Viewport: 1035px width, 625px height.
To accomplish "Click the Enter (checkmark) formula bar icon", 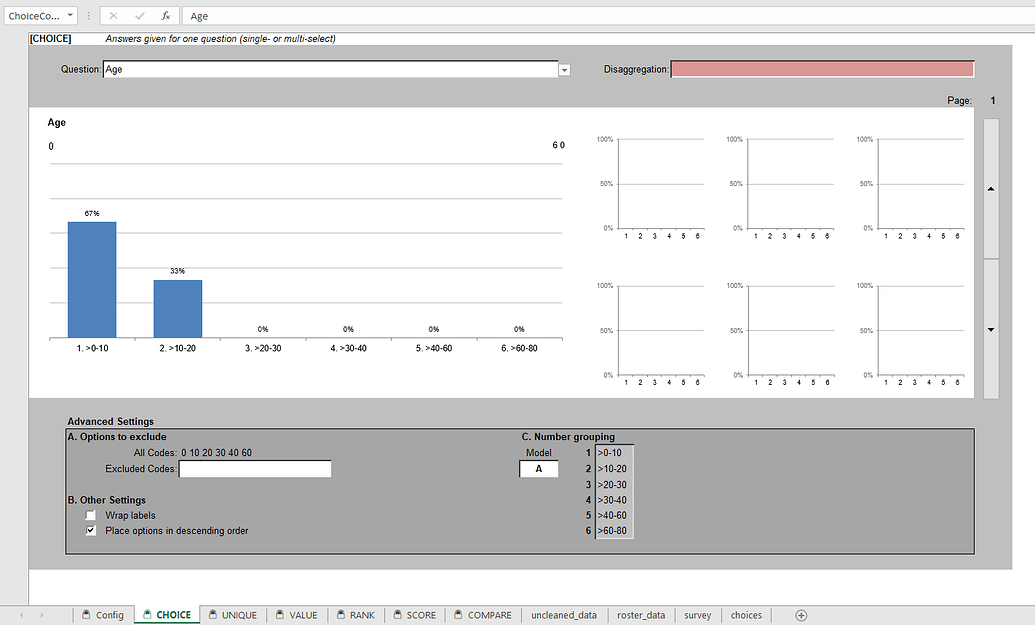I will (137, 15).
